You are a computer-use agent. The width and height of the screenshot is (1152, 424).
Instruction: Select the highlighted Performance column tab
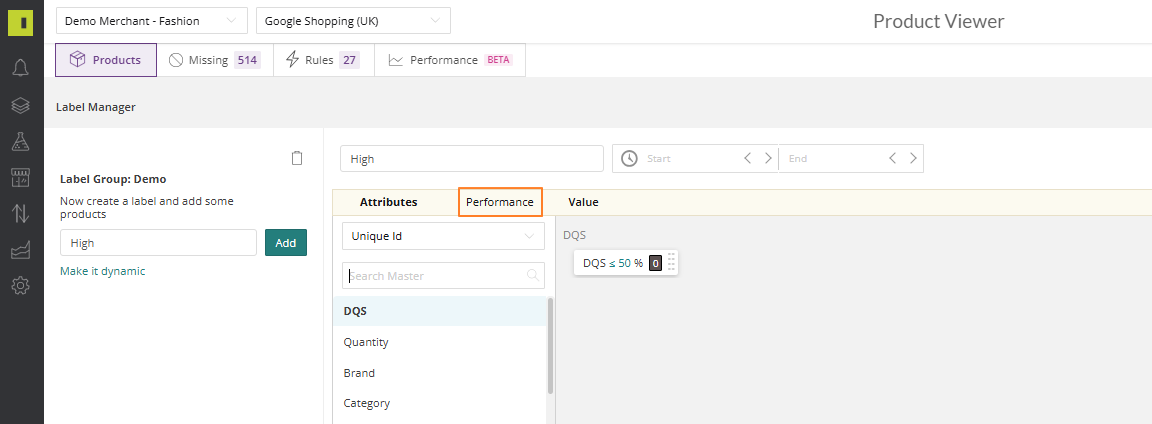click(x=500, y=202)
